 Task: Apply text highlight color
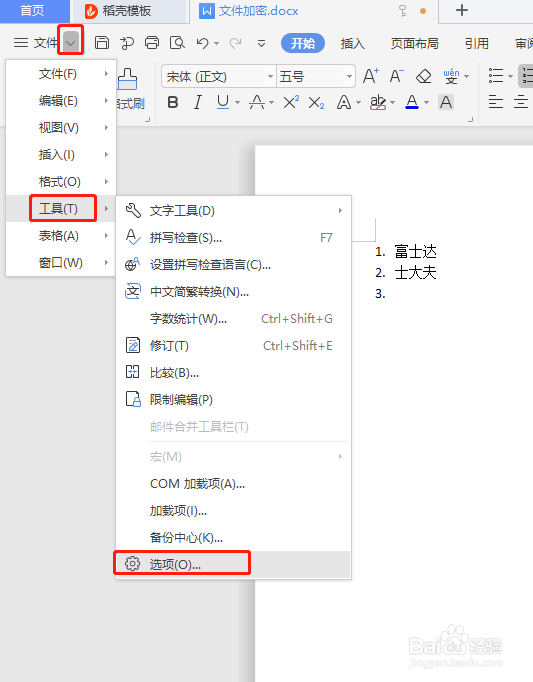tap(378, 103)
